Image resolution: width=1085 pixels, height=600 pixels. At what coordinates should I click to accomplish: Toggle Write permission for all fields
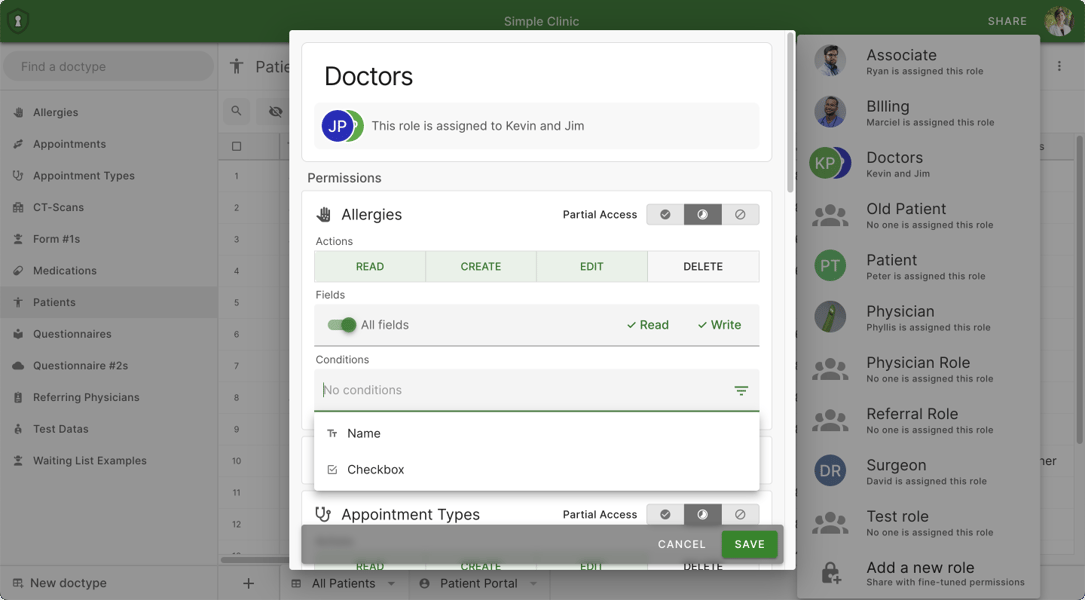pos(719,325)
